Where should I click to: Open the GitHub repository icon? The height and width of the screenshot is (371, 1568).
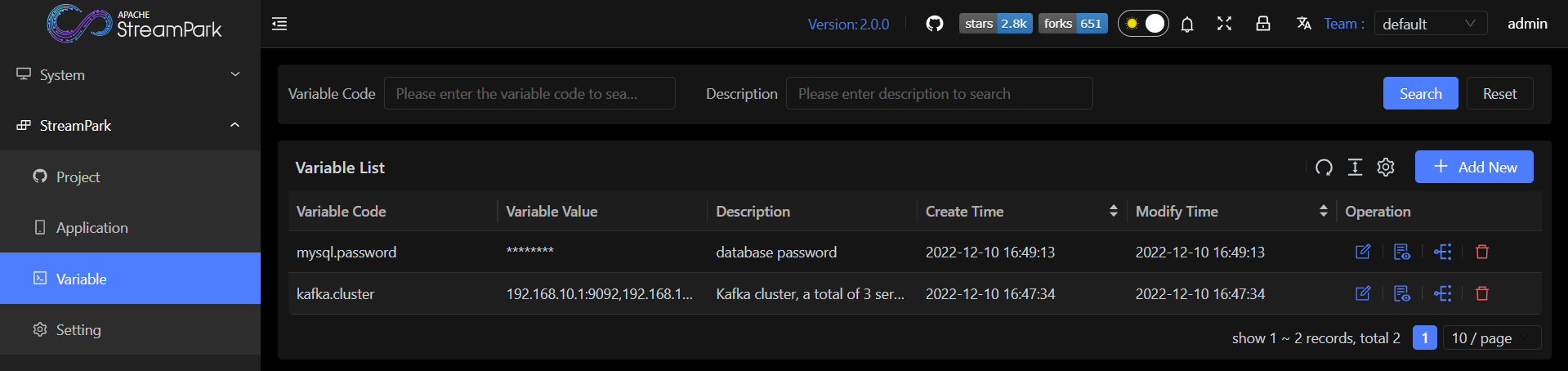[x=934, y=24]
